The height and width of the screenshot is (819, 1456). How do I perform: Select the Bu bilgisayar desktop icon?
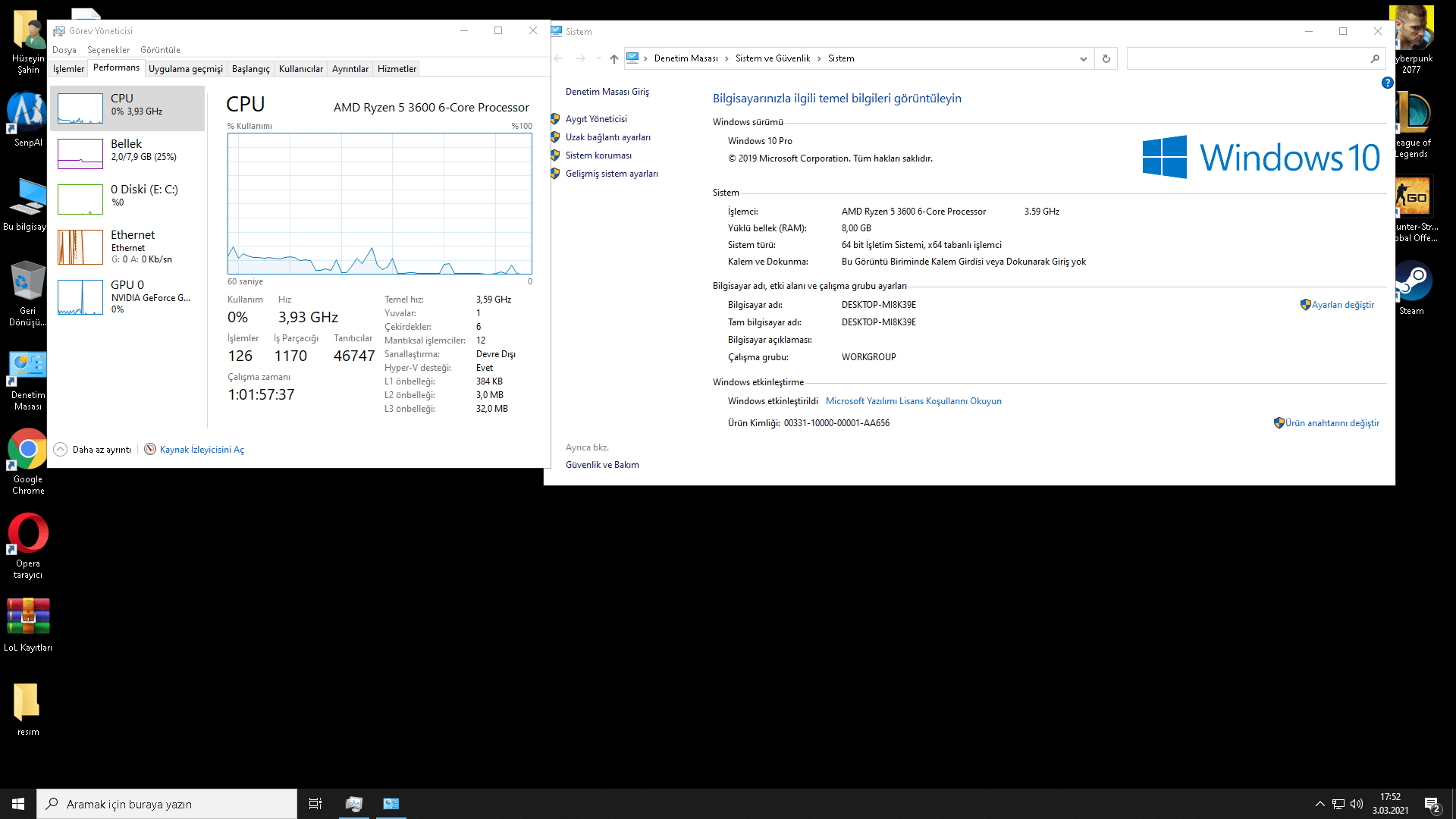27,203
